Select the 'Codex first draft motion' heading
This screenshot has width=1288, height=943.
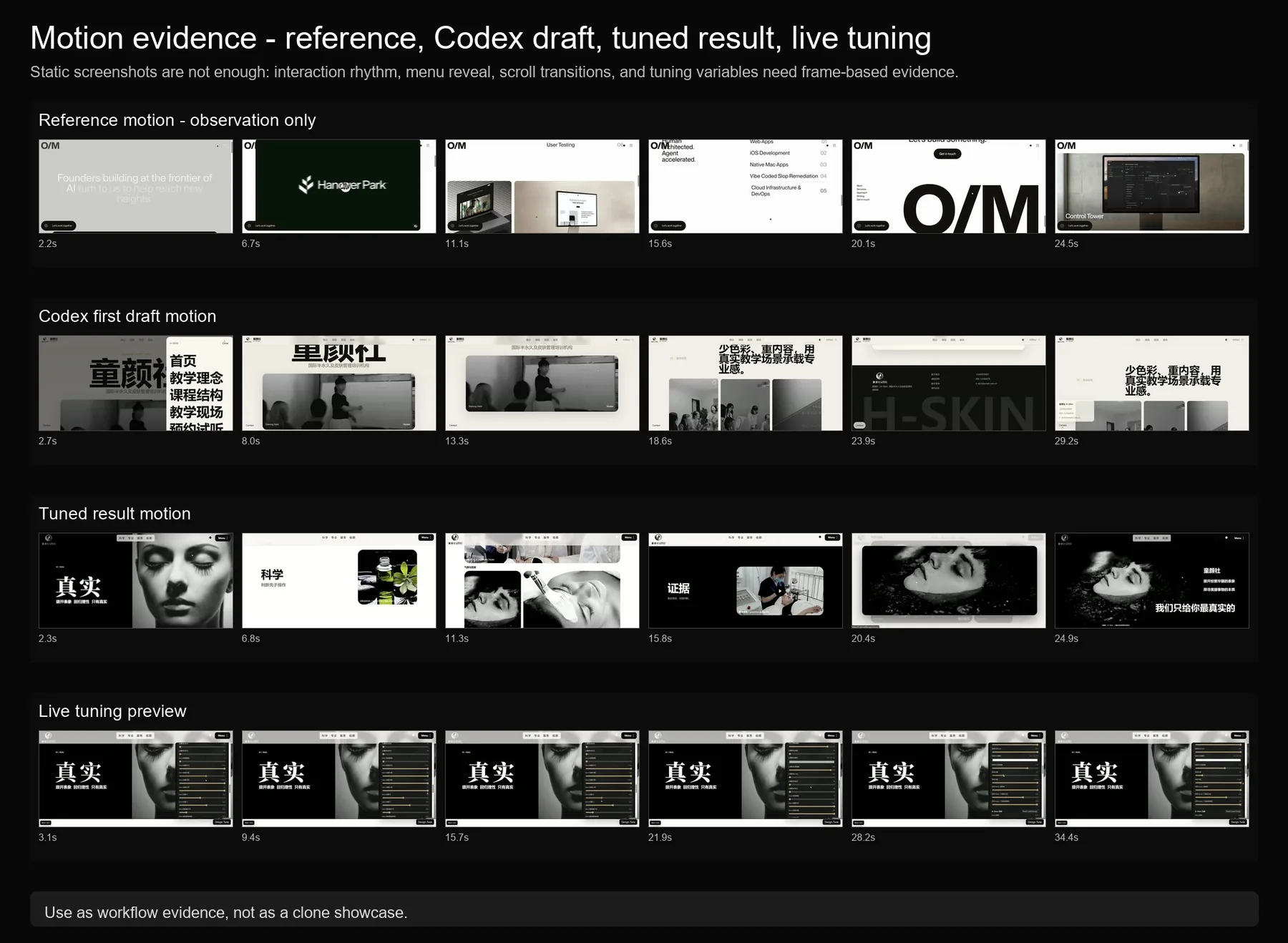coord(127,316)
